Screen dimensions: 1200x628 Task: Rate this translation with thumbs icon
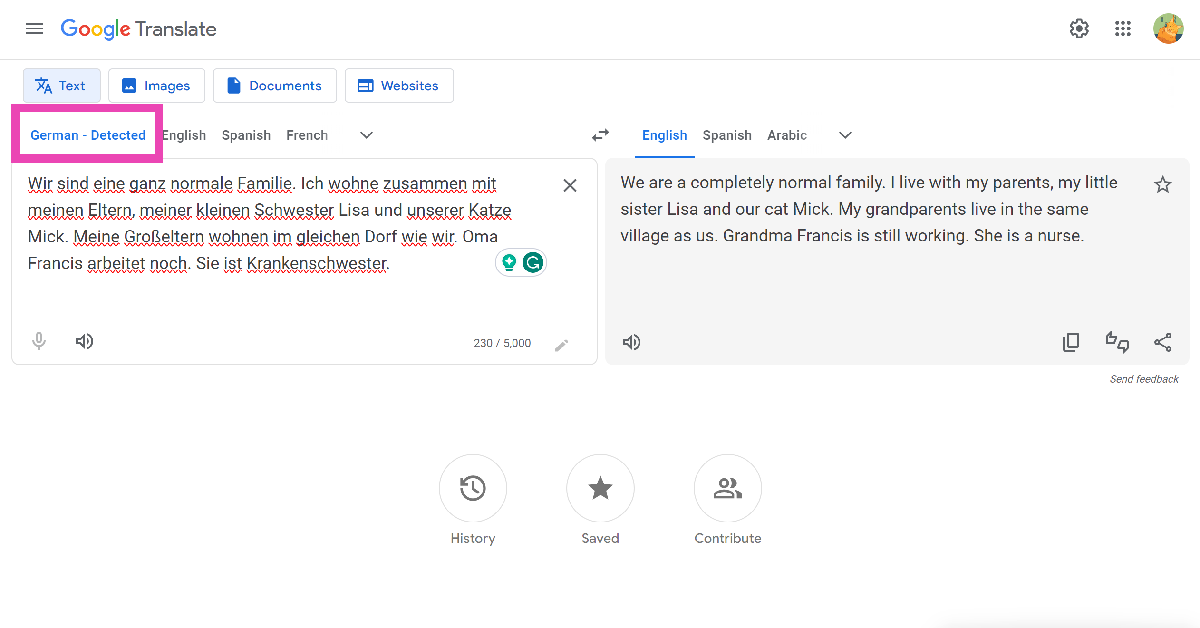tap(1117, 342)
